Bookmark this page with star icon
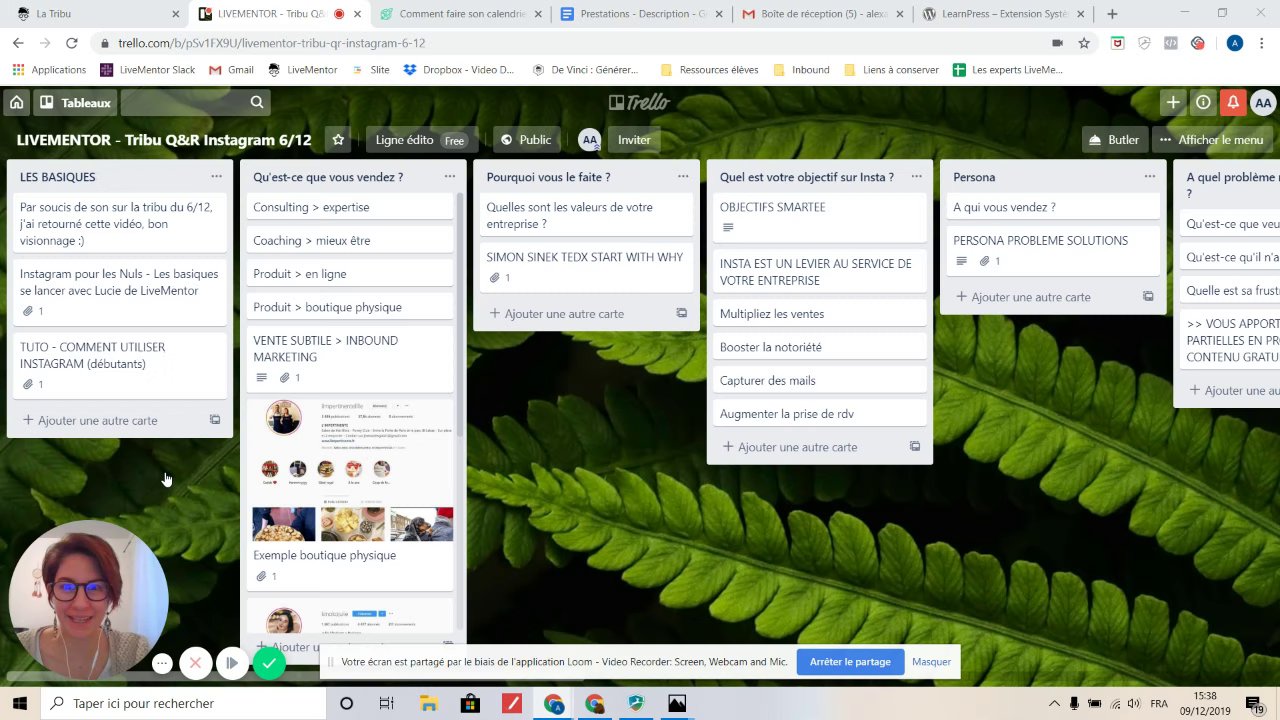Viewport: 1280px width, 720px height. point(1084,43)
